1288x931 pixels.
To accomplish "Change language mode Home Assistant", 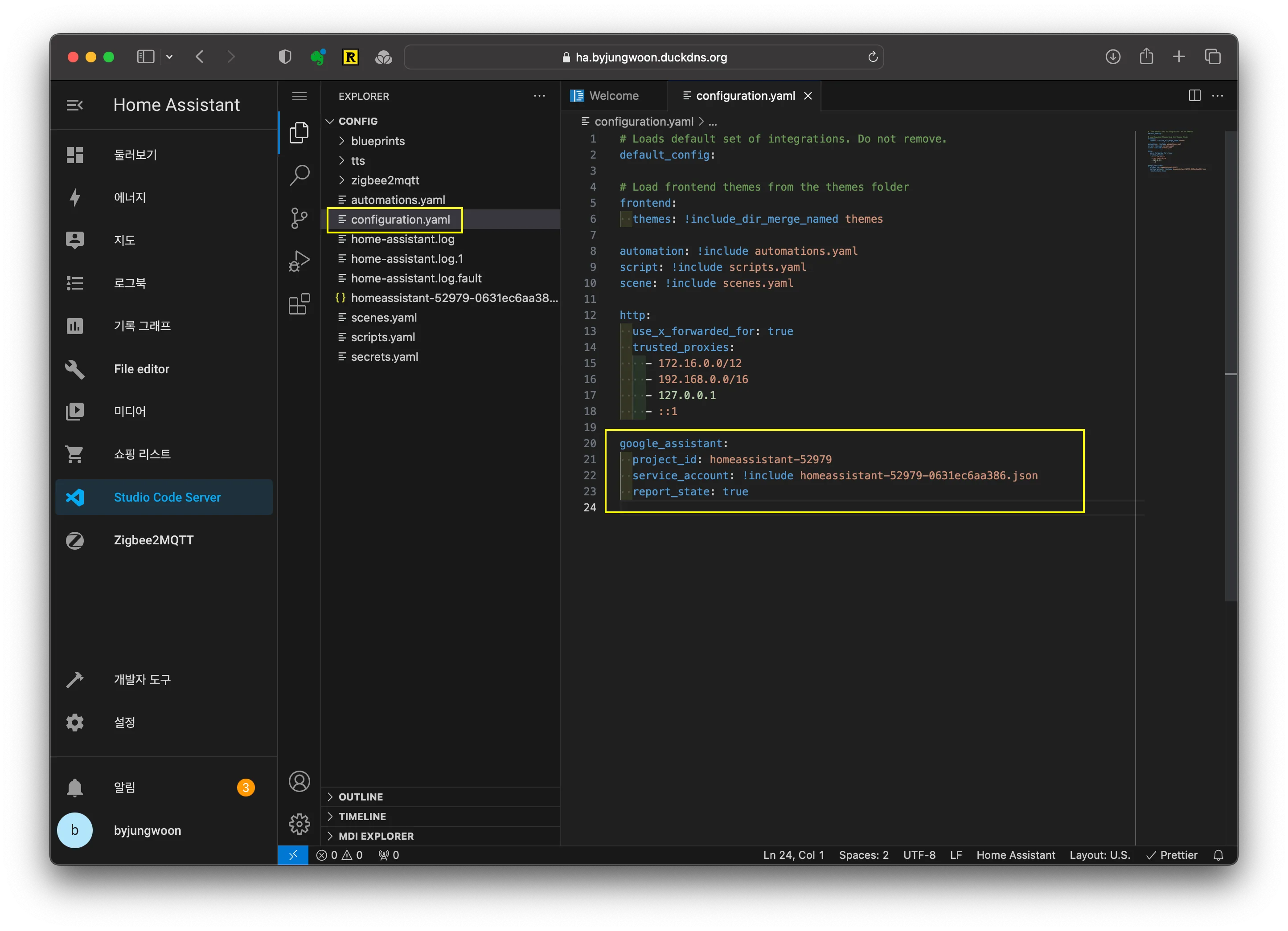I will click(1015, 855).
